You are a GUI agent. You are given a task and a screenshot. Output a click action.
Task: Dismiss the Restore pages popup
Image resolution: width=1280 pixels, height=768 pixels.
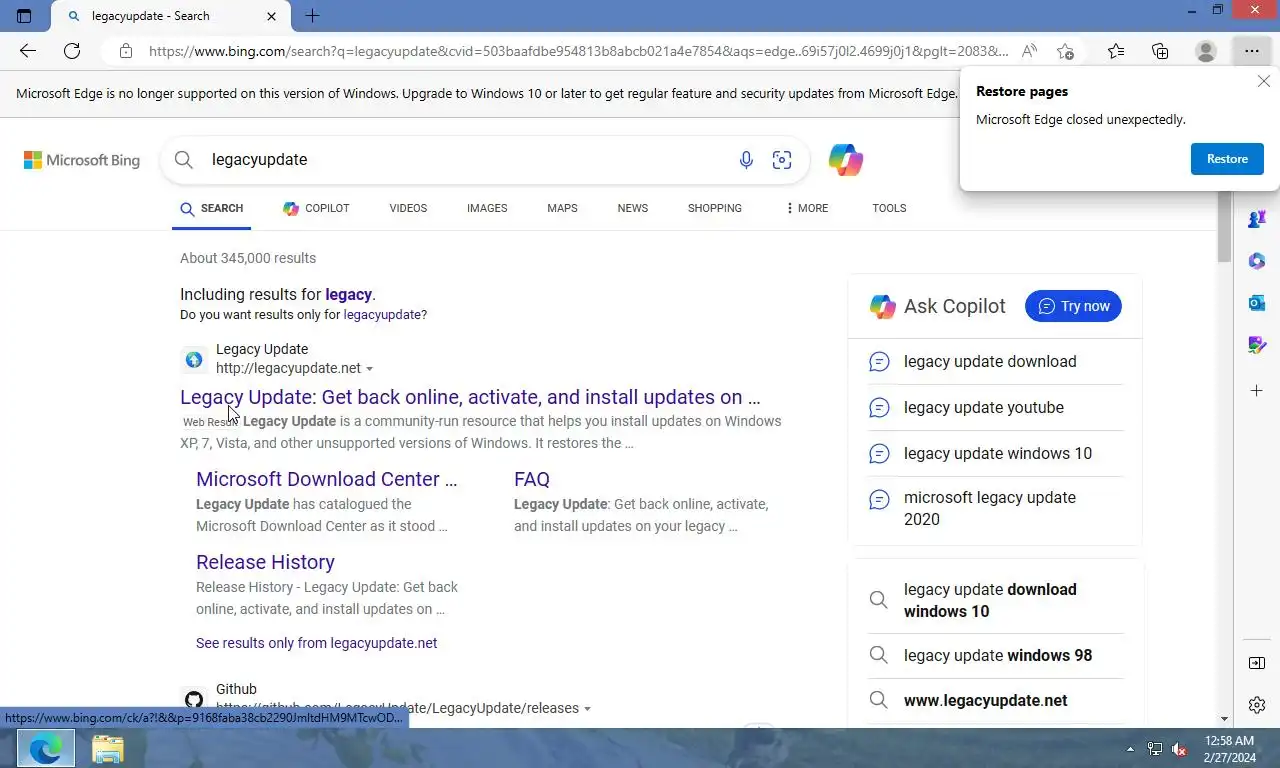(x=1264, y=81)
